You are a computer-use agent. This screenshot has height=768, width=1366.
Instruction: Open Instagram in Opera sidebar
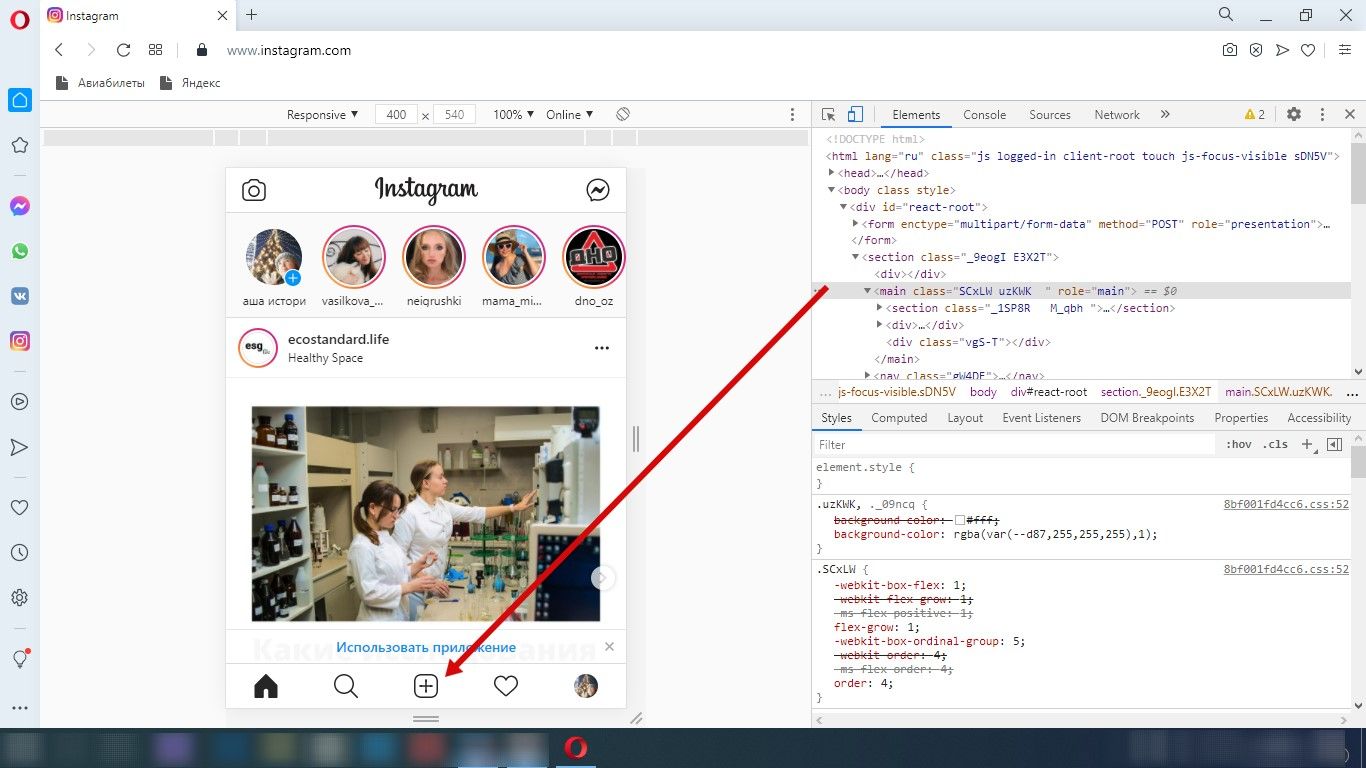point(19,341)
